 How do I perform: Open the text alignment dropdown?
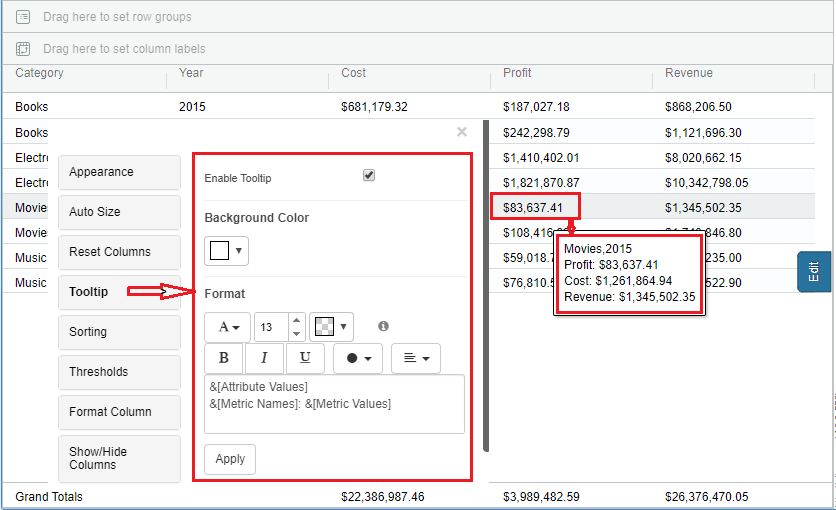pyautogui.click(x=416, y=358)
